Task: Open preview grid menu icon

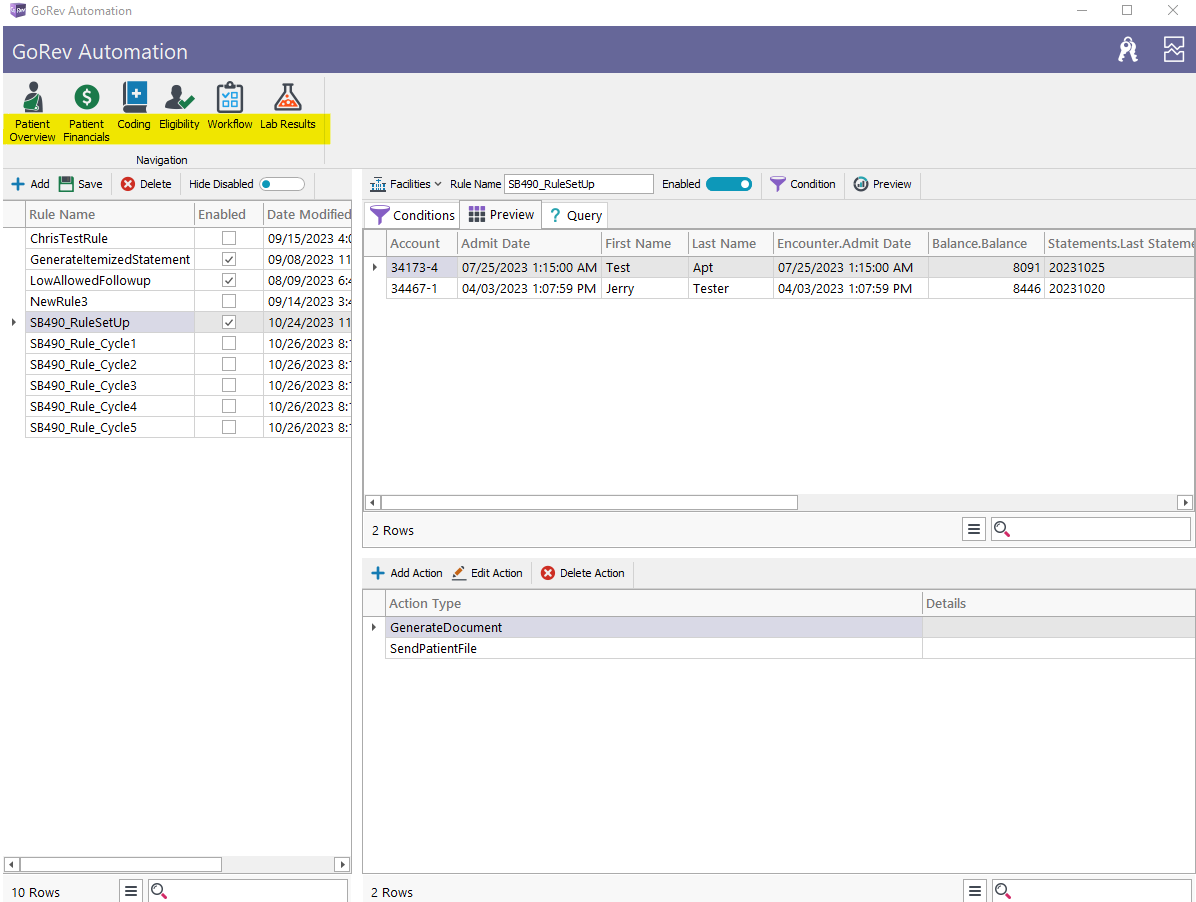Action: click(973, 528)
